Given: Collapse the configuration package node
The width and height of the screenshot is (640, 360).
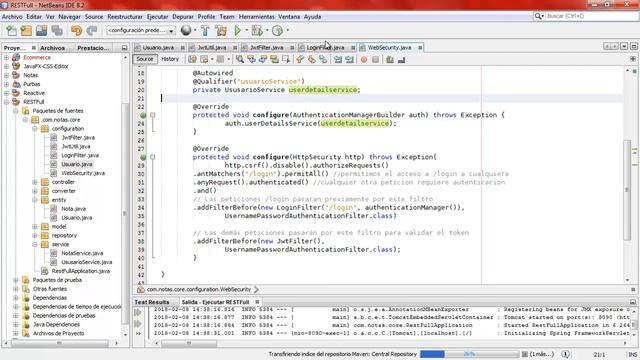Looking at the screenshot, I should 35,129.
